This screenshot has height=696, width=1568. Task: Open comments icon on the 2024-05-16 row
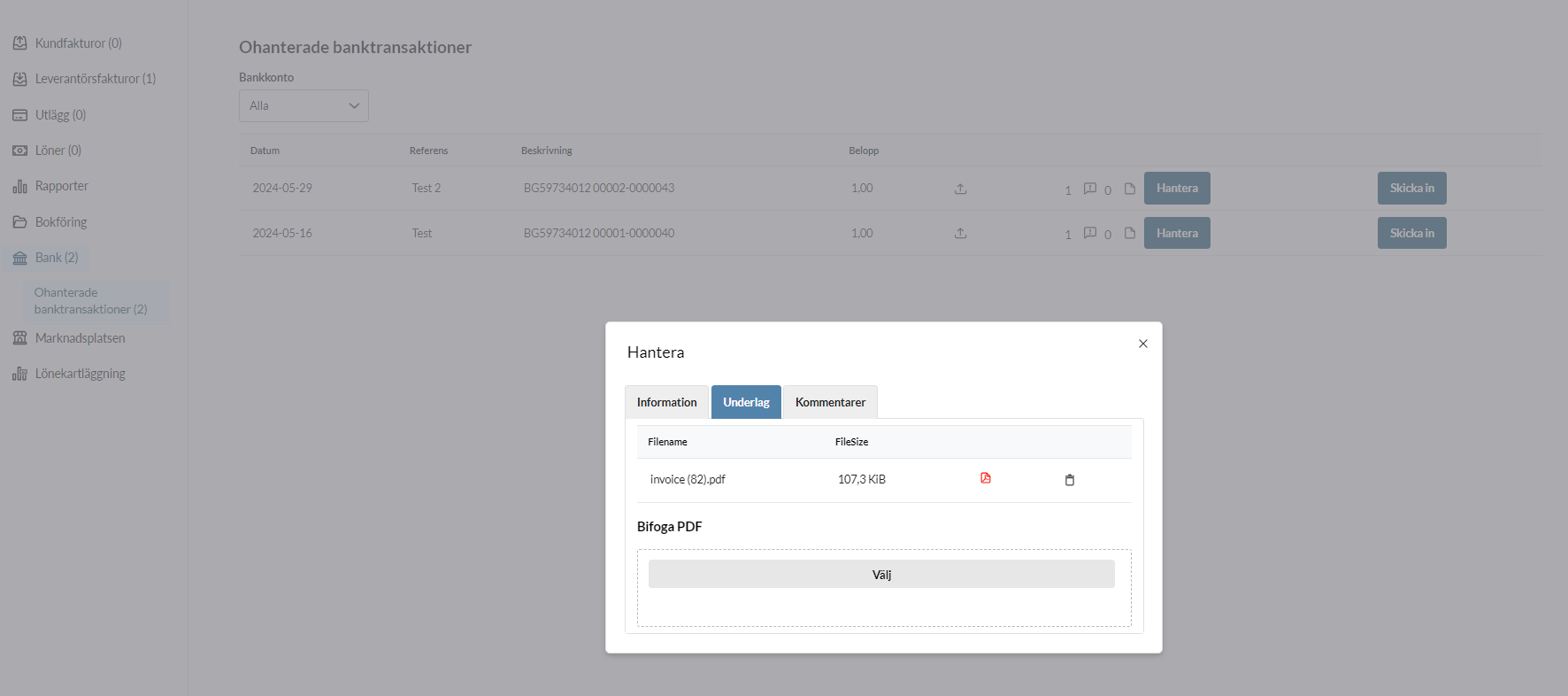coord(1090,233)
